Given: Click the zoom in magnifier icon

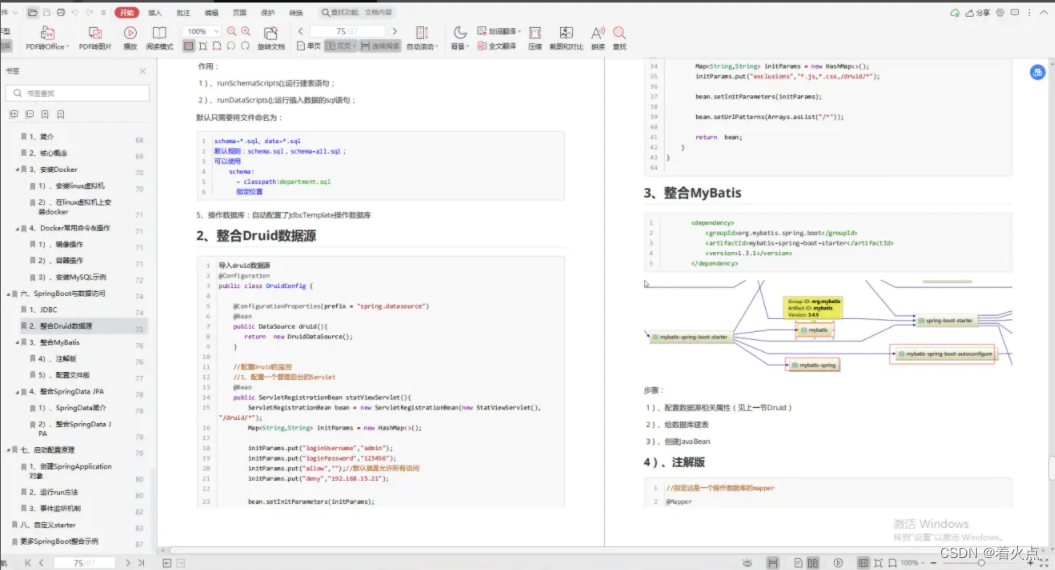Looking at the screenshot, I should (246, 32).
